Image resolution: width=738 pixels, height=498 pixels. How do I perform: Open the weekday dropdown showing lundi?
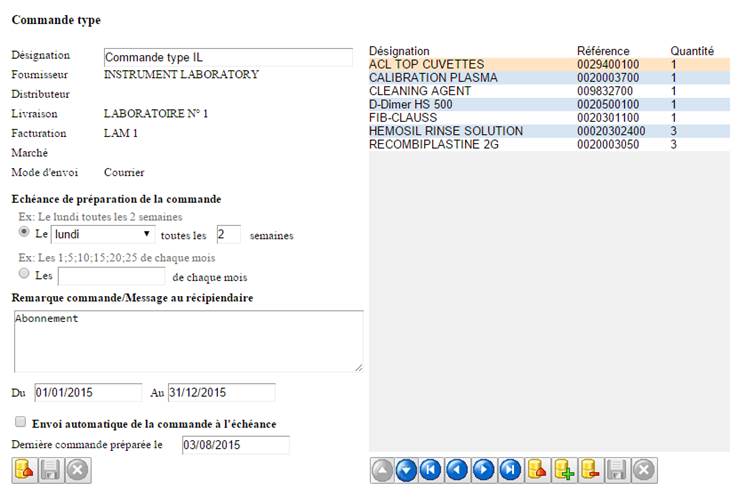pyautogui.click(x=103, y=234)
